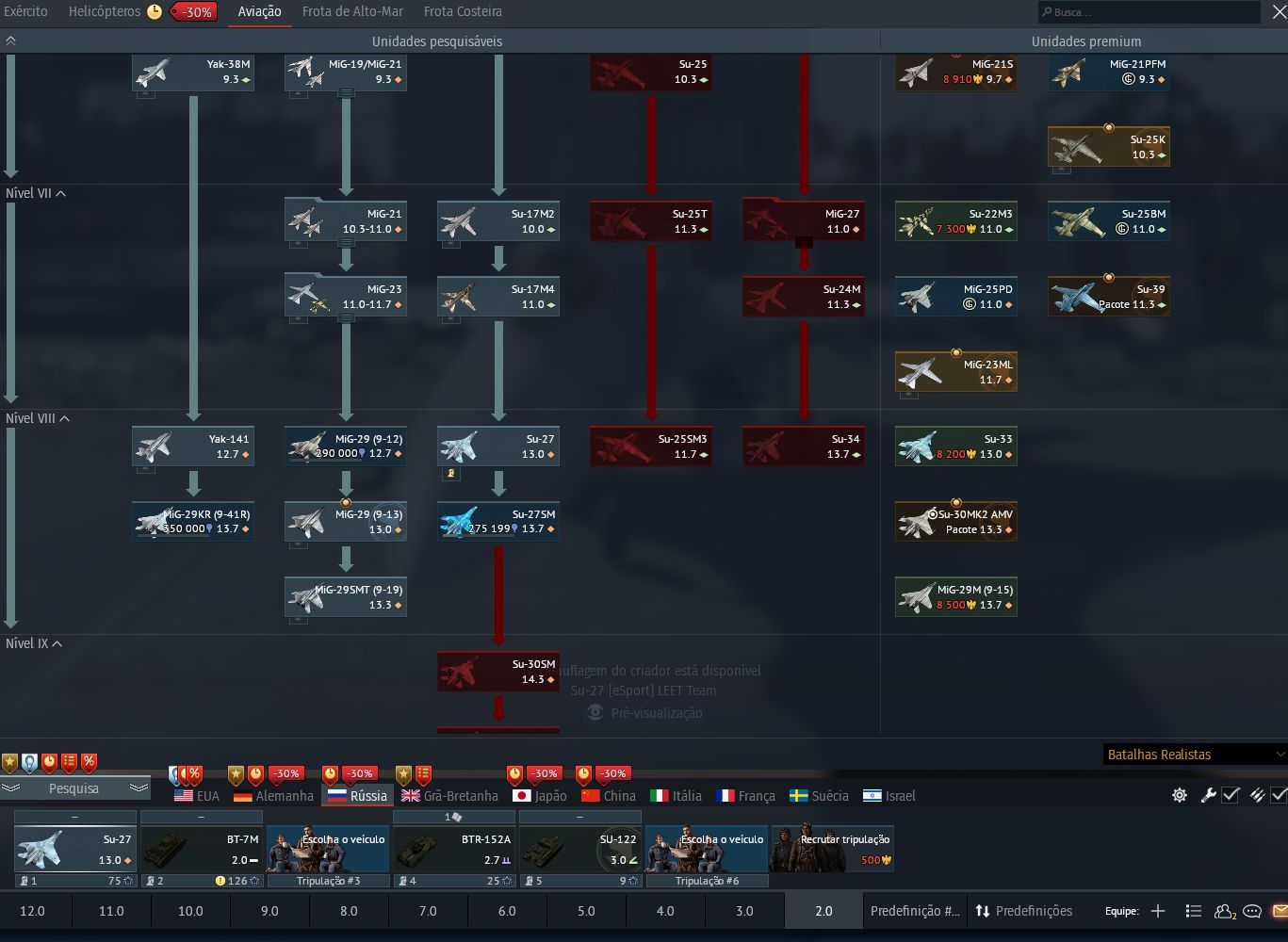Click the Busca search field
This screenshot has height=942, width=1288.
1149,12
